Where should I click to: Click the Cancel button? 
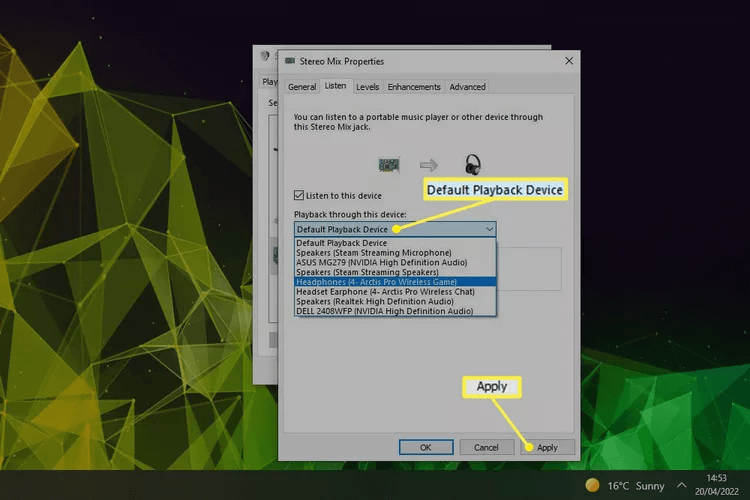point(486,447)
